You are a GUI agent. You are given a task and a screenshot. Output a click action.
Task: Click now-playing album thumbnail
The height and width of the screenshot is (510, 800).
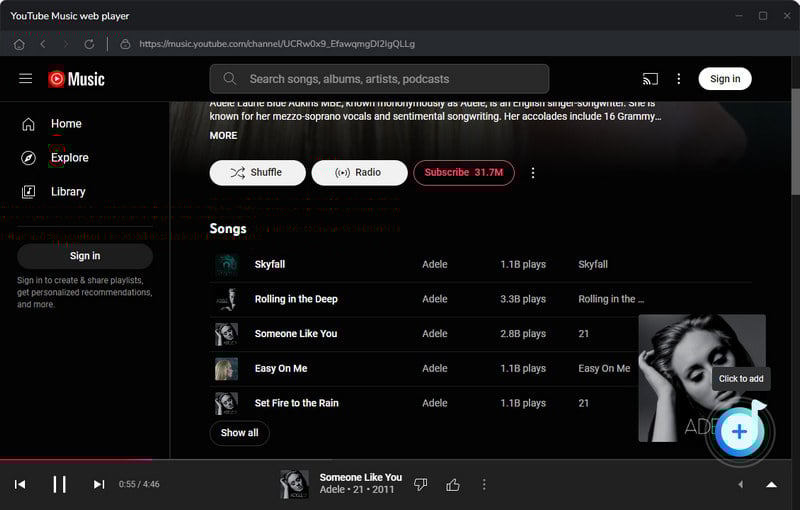[x=294, y=484]
